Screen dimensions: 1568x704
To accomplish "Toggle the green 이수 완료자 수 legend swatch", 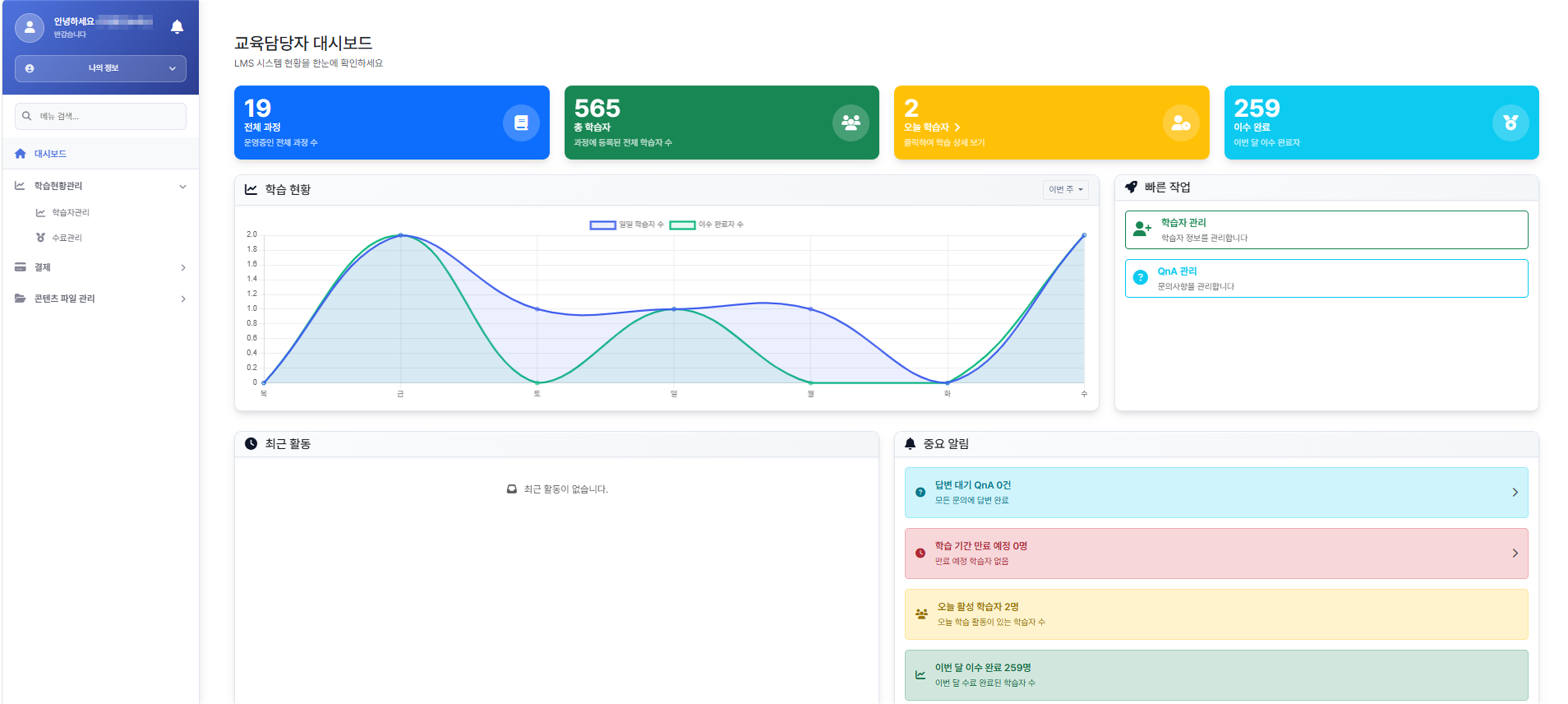I will pyautogui.click(x=682, y=225).
